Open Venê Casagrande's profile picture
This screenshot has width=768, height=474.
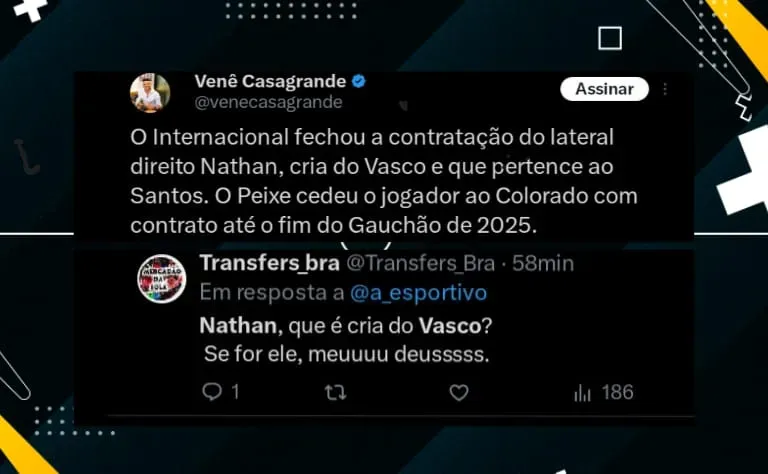pos(150,93)
